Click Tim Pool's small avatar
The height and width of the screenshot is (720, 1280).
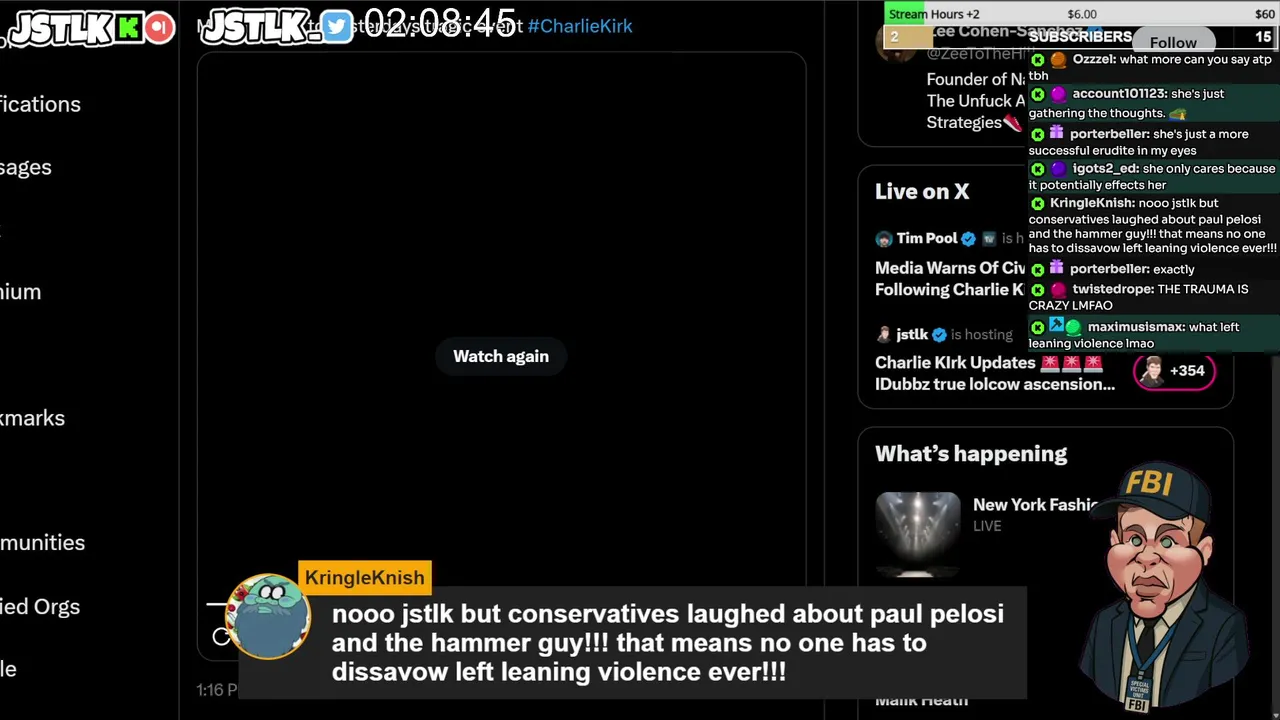883,239
